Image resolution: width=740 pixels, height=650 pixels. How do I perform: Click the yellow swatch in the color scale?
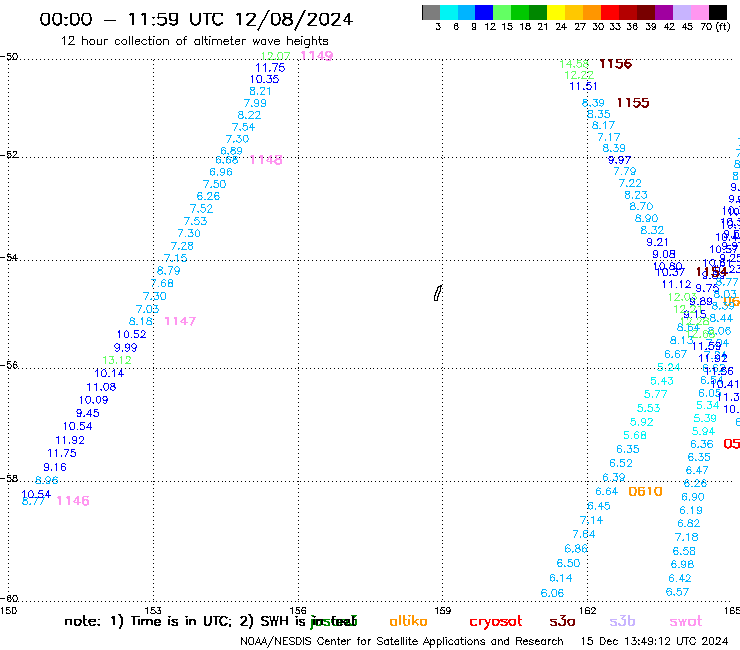[x=556, y=12]
